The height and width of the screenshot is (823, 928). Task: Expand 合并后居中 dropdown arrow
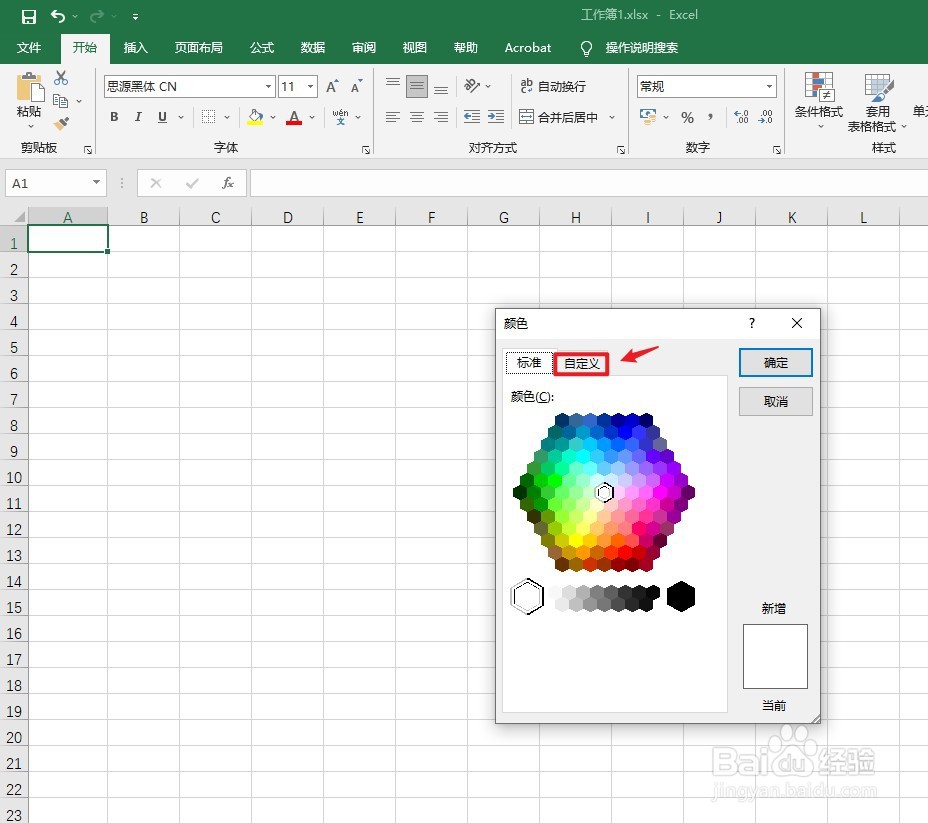pos(613,117)
